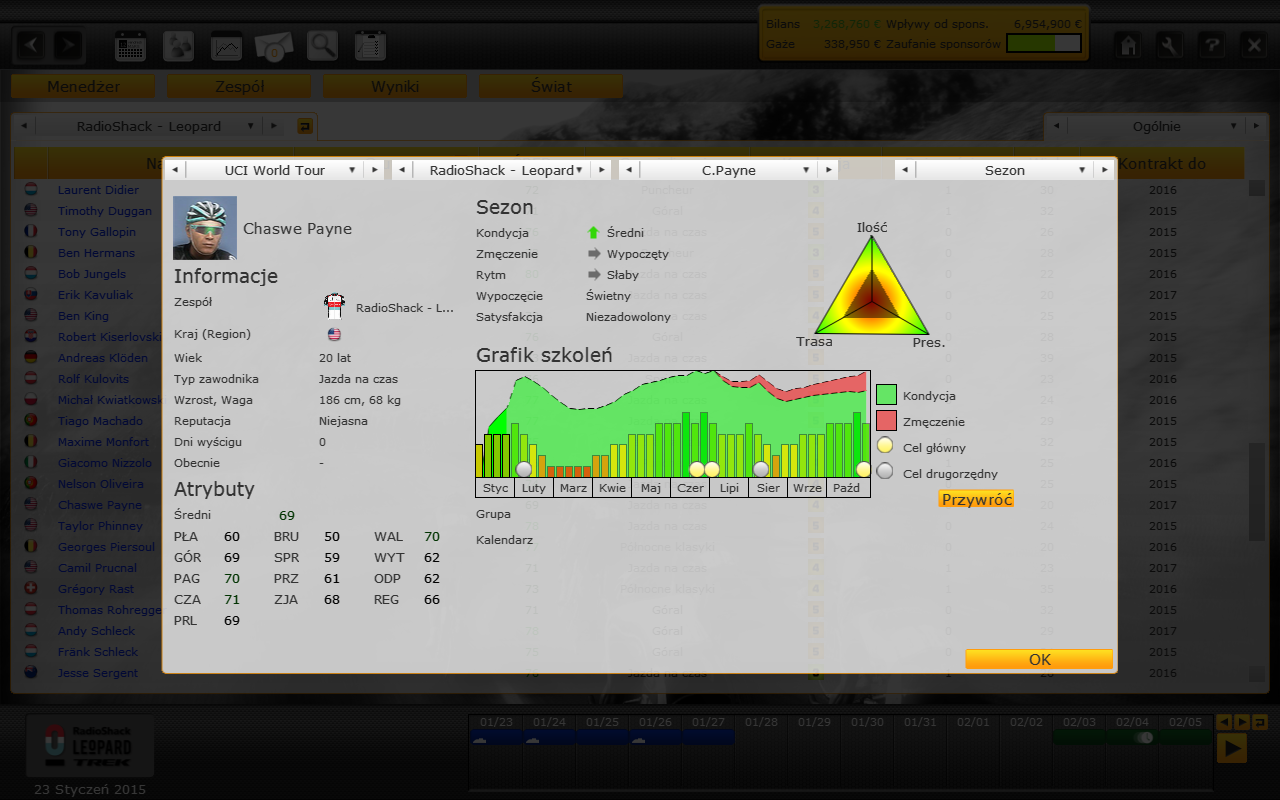The height and width of the screenshot is (800, 1280).
Task: Open the clipboard checklist icon
Action: pos(370,46)
